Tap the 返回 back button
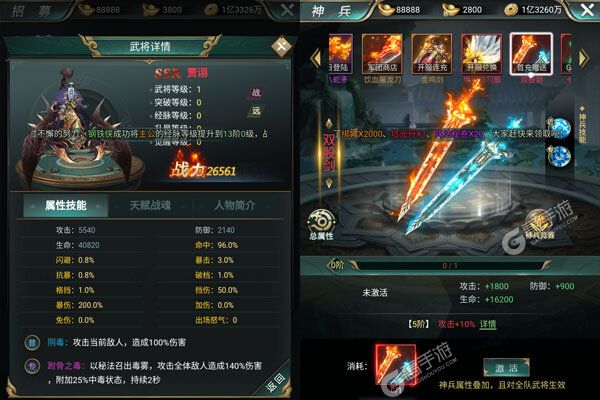 [x=276, y=381]
